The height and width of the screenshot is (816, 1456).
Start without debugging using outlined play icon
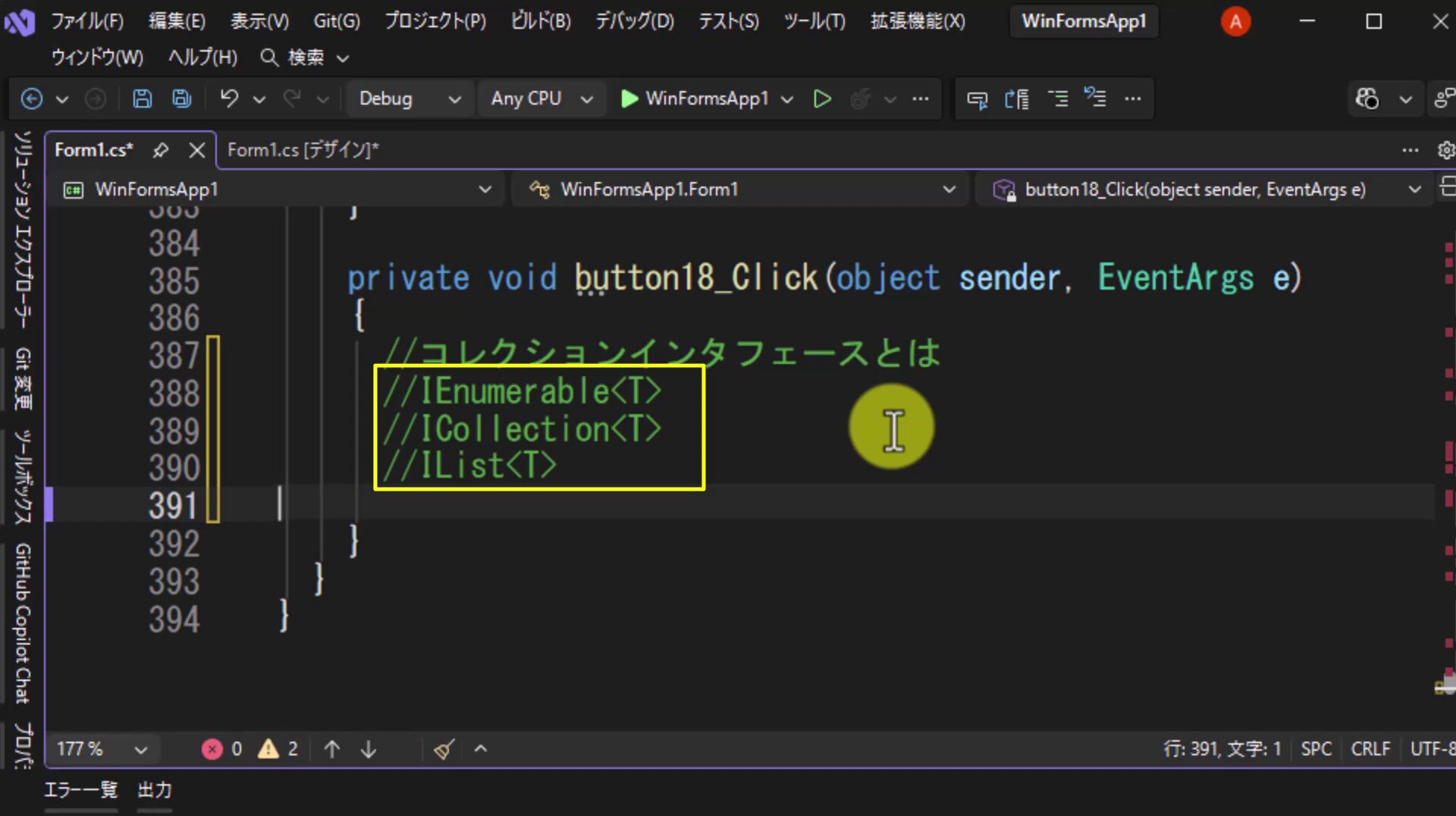[x=822, y=99]
